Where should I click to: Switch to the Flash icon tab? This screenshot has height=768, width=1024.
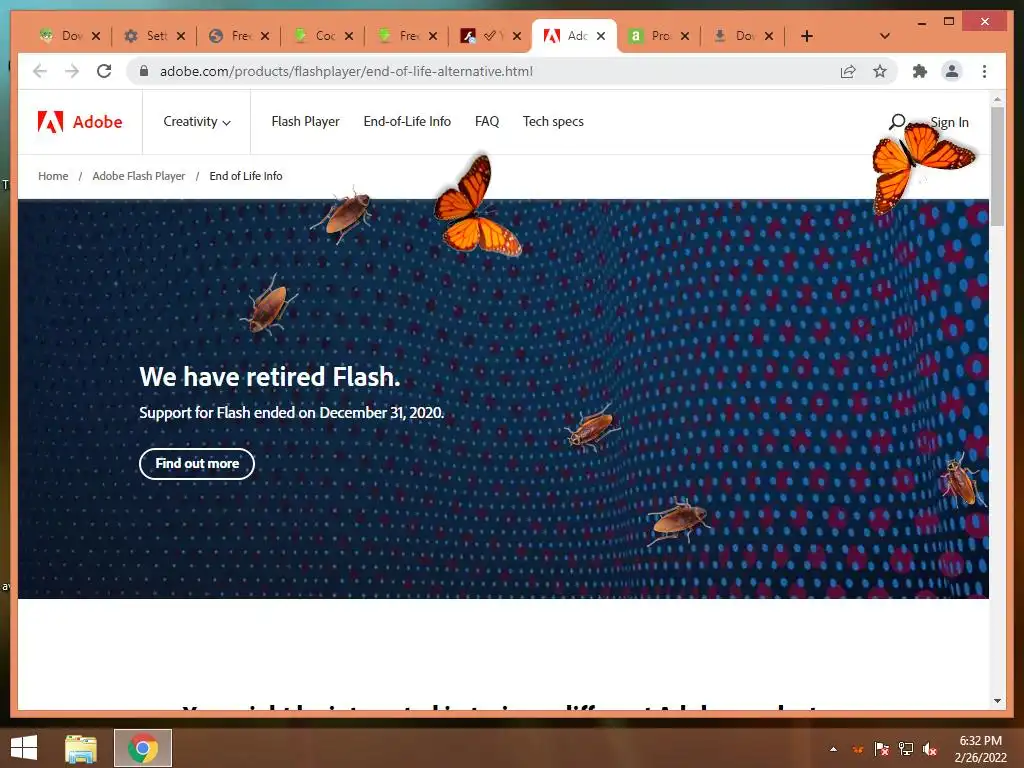pos(491,36)
